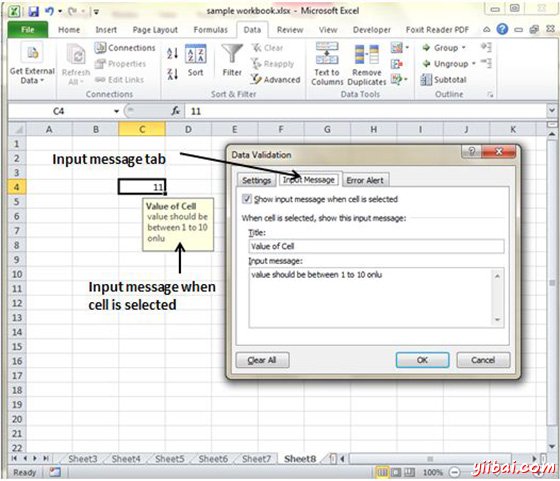Open the Developer ribbon tab
Viewport: 560px width, 481px height.
(371, 30)
